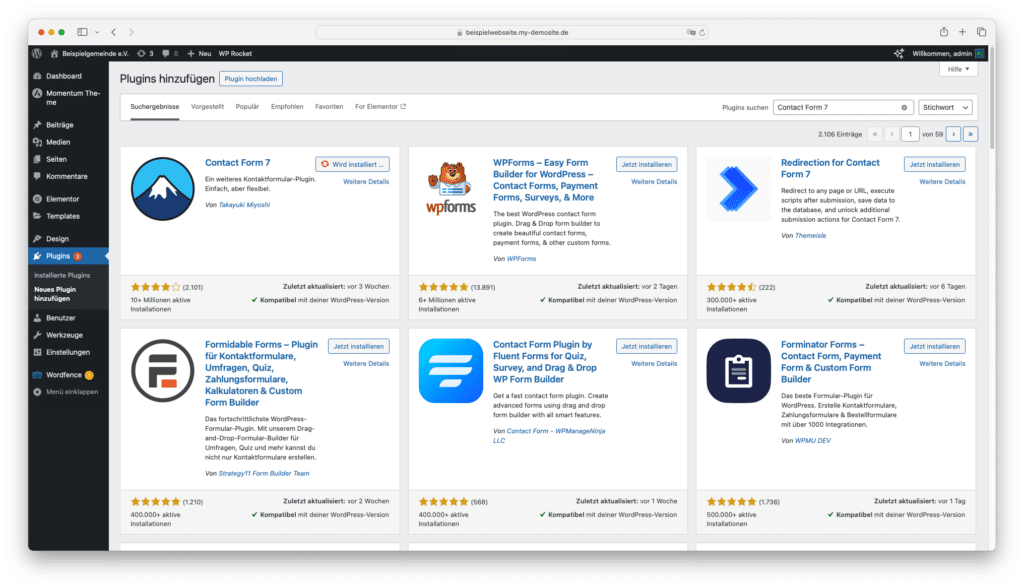Open the Contact Form 7 plugin title
Image resolution: width=1024 pixels, height=588 pixels.
pos(237,163)
